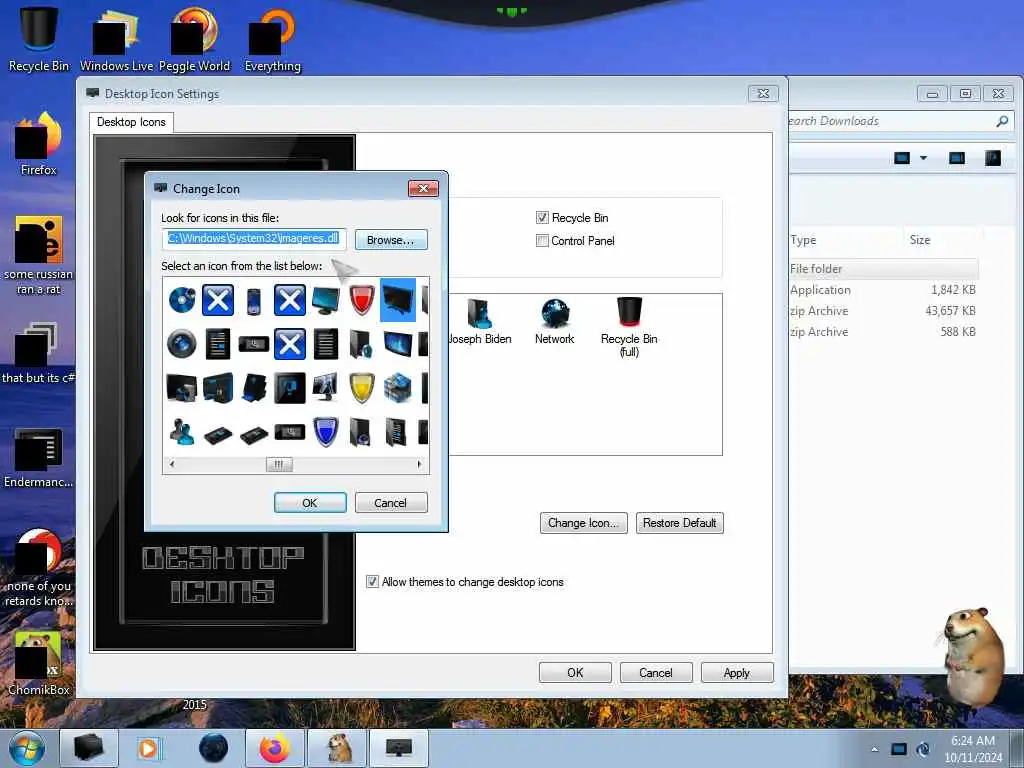
Task: Click the hamster mascot on the desktop
Action: (x=972, y=656)
